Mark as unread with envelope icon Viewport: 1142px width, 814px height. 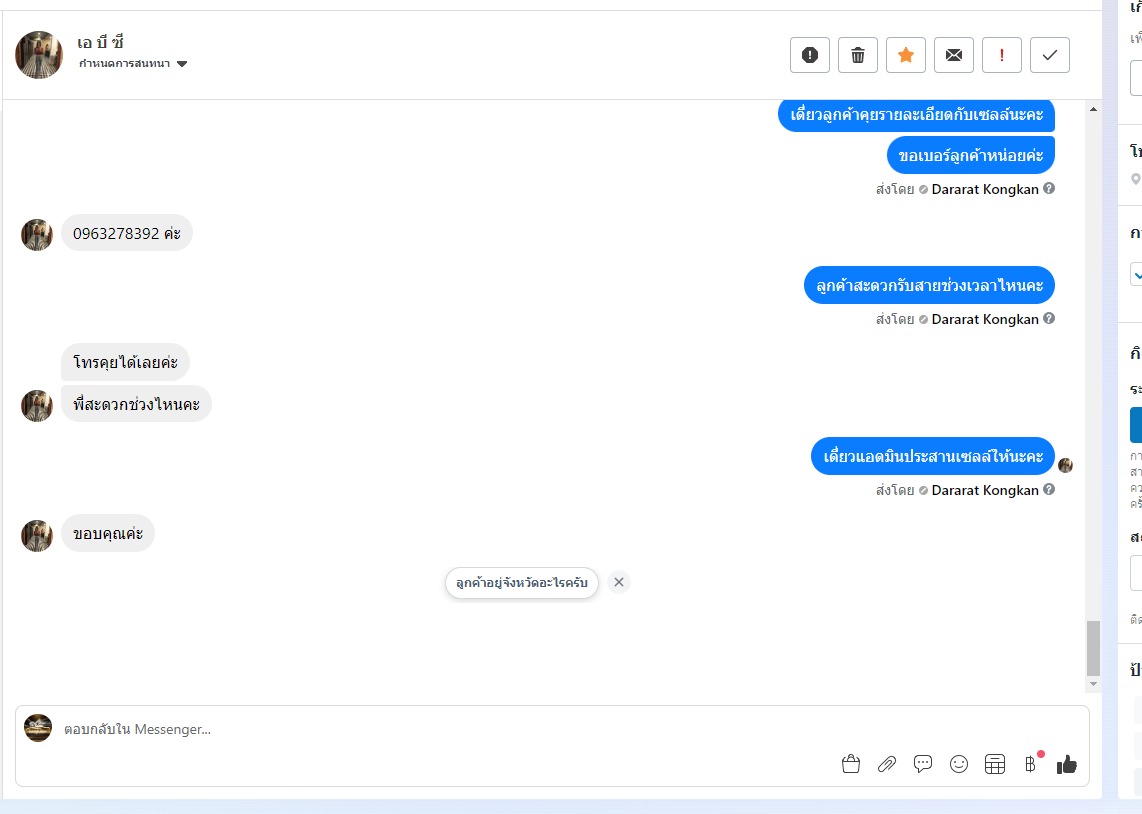953,55
